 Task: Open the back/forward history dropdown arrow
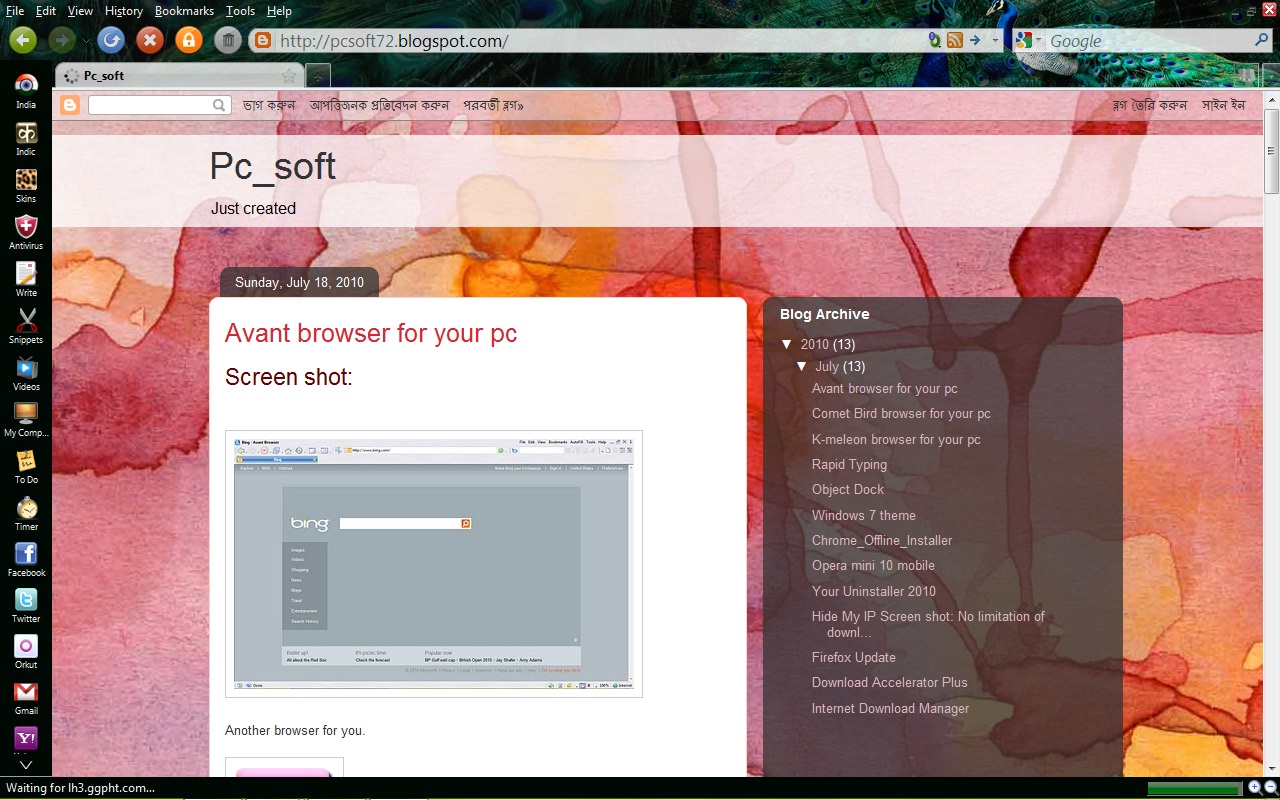(x=86, y=41)
